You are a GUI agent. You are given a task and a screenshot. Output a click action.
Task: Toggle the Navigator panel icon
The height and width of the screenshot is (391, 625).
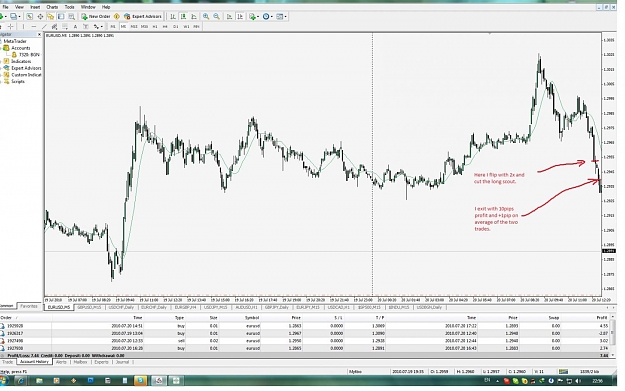point(50,16)
